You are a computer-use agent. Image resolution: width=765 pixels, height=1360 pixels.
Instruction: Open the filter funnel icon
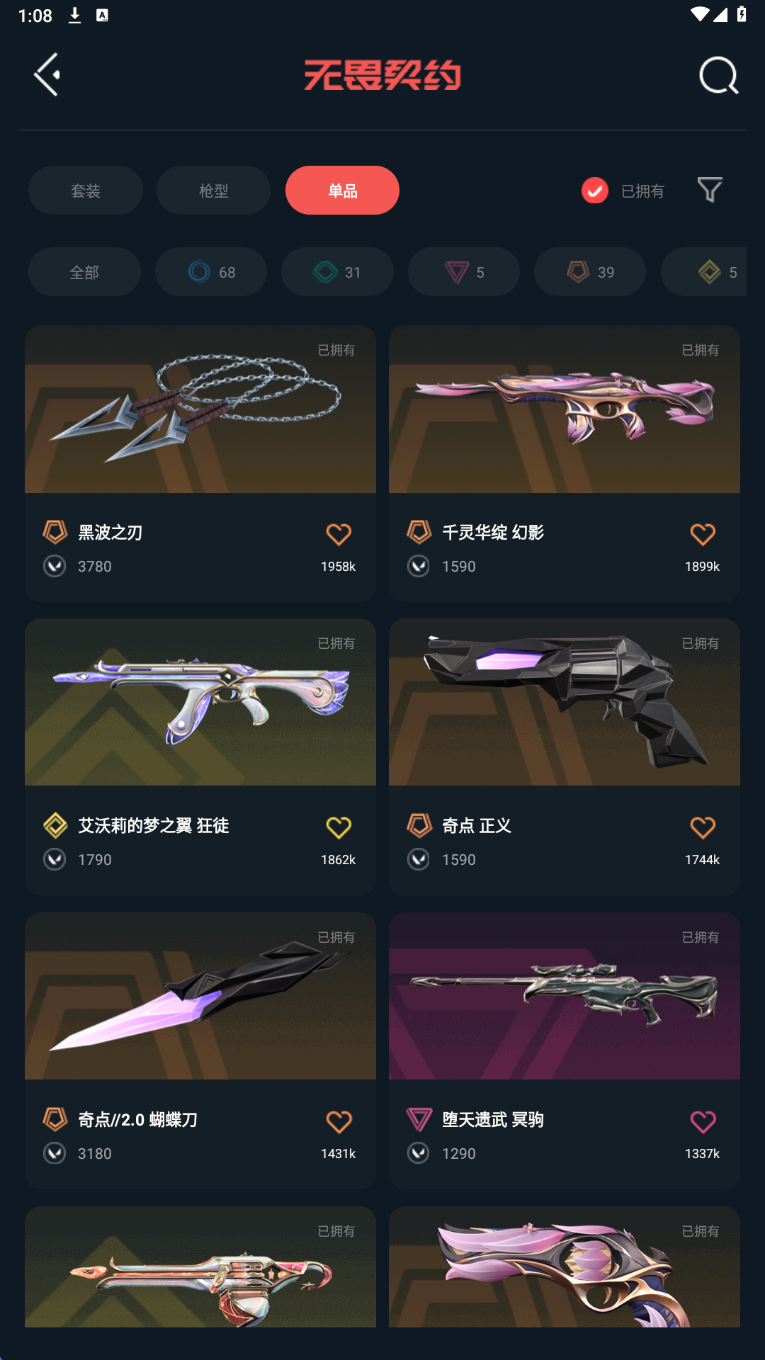[709, 190]
